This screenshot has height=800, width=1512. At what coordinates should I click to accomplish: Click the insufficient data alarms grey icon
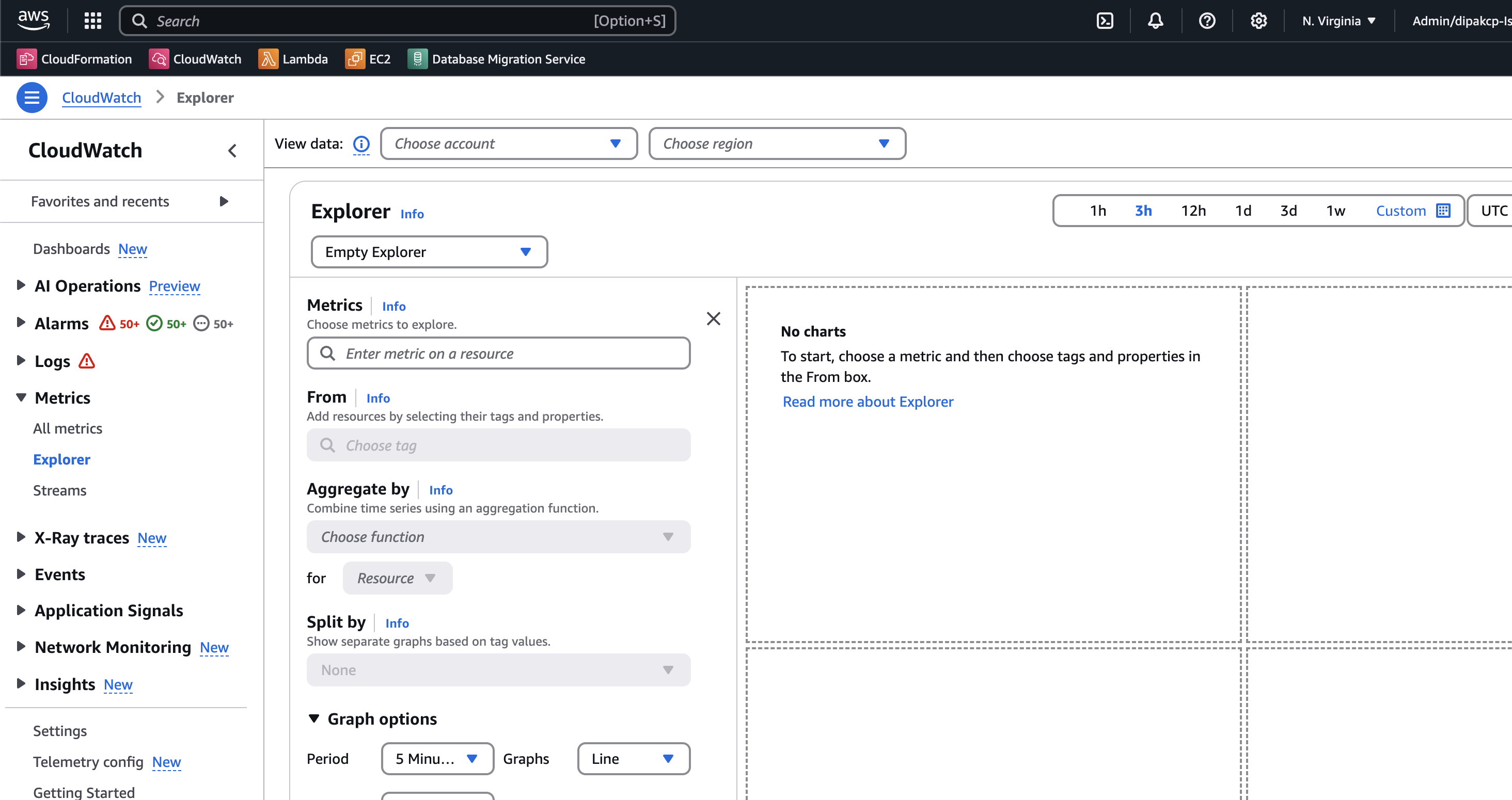click(201, 323)
